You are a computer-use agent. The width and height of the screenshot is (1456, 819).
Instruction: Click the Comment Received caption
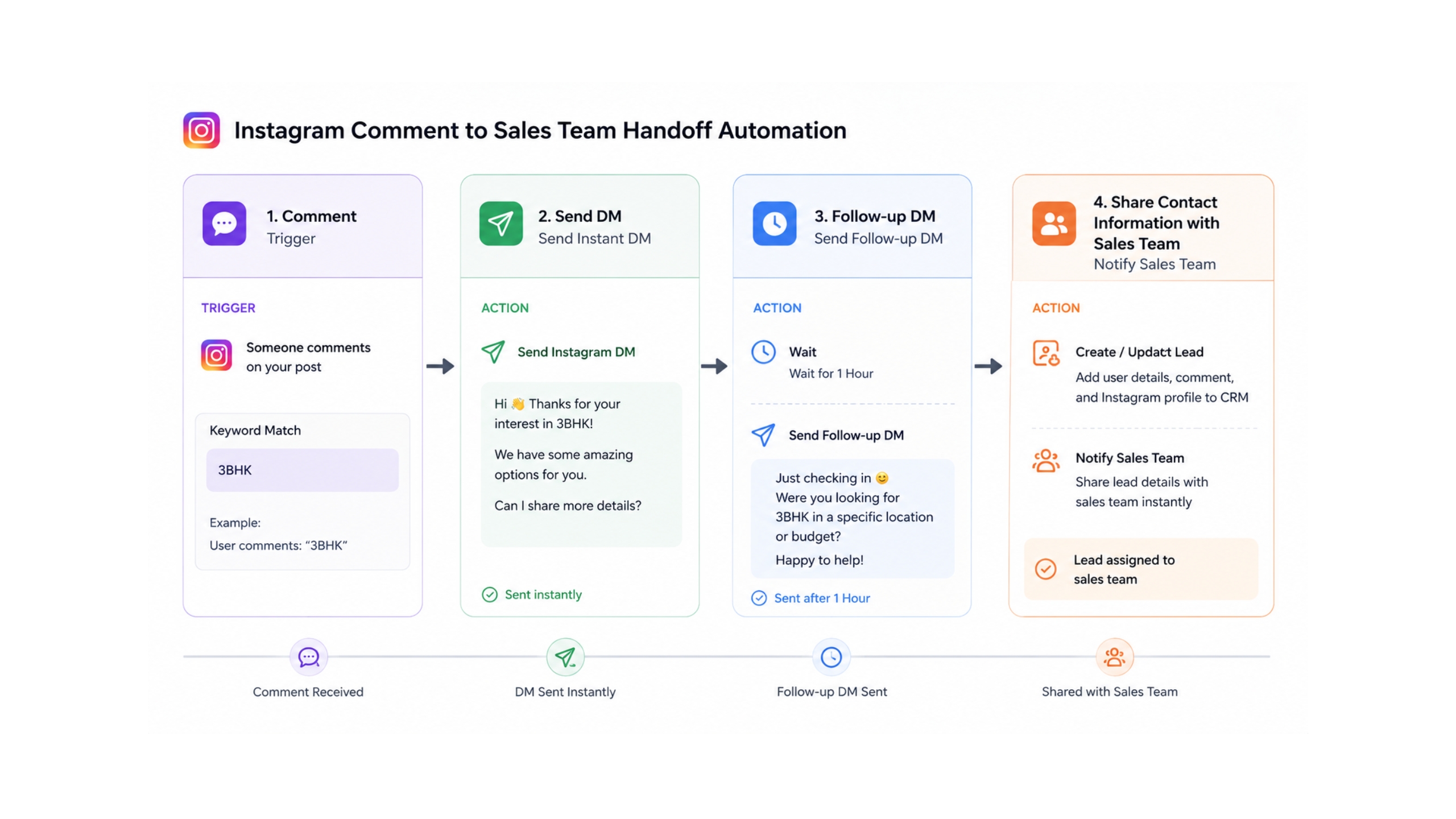click(x=308, y=692)
